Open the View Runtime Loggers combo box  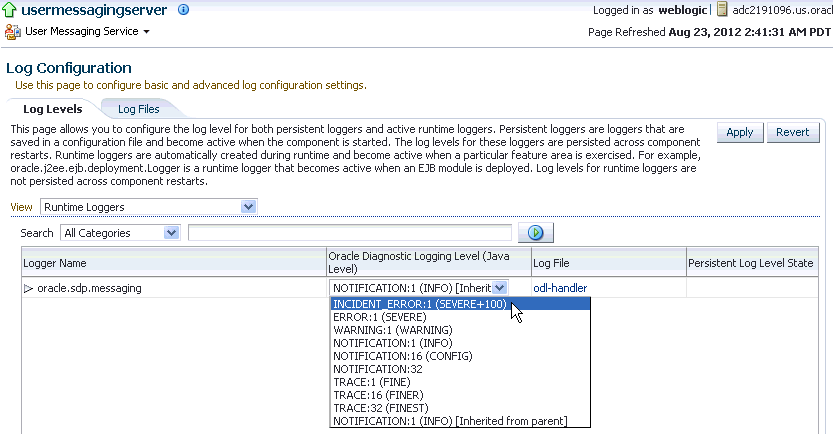tap(149, 207)
